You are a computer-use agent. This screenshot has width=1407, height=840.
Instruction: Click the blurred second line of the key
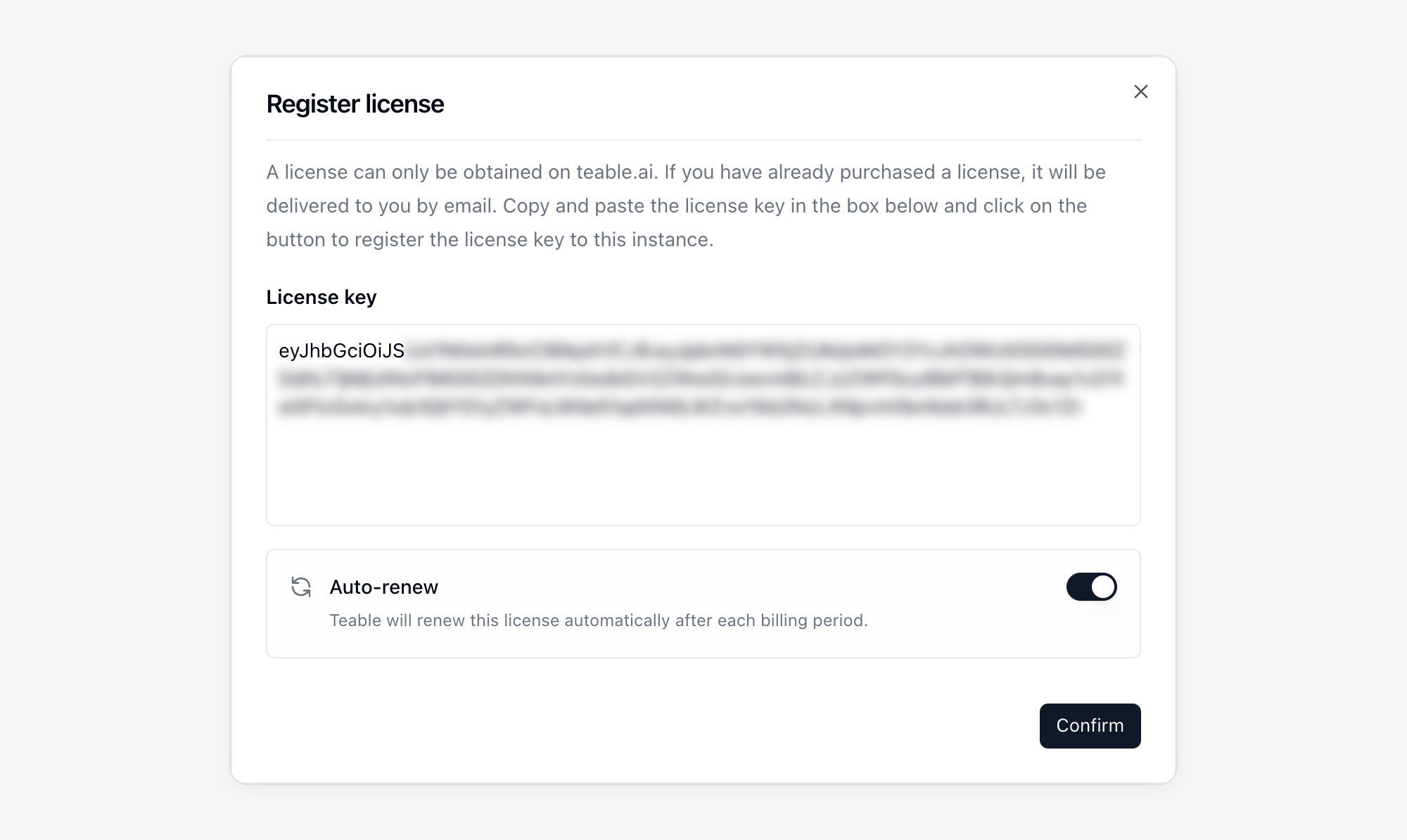pyautogui.click(x=701, y=378)
